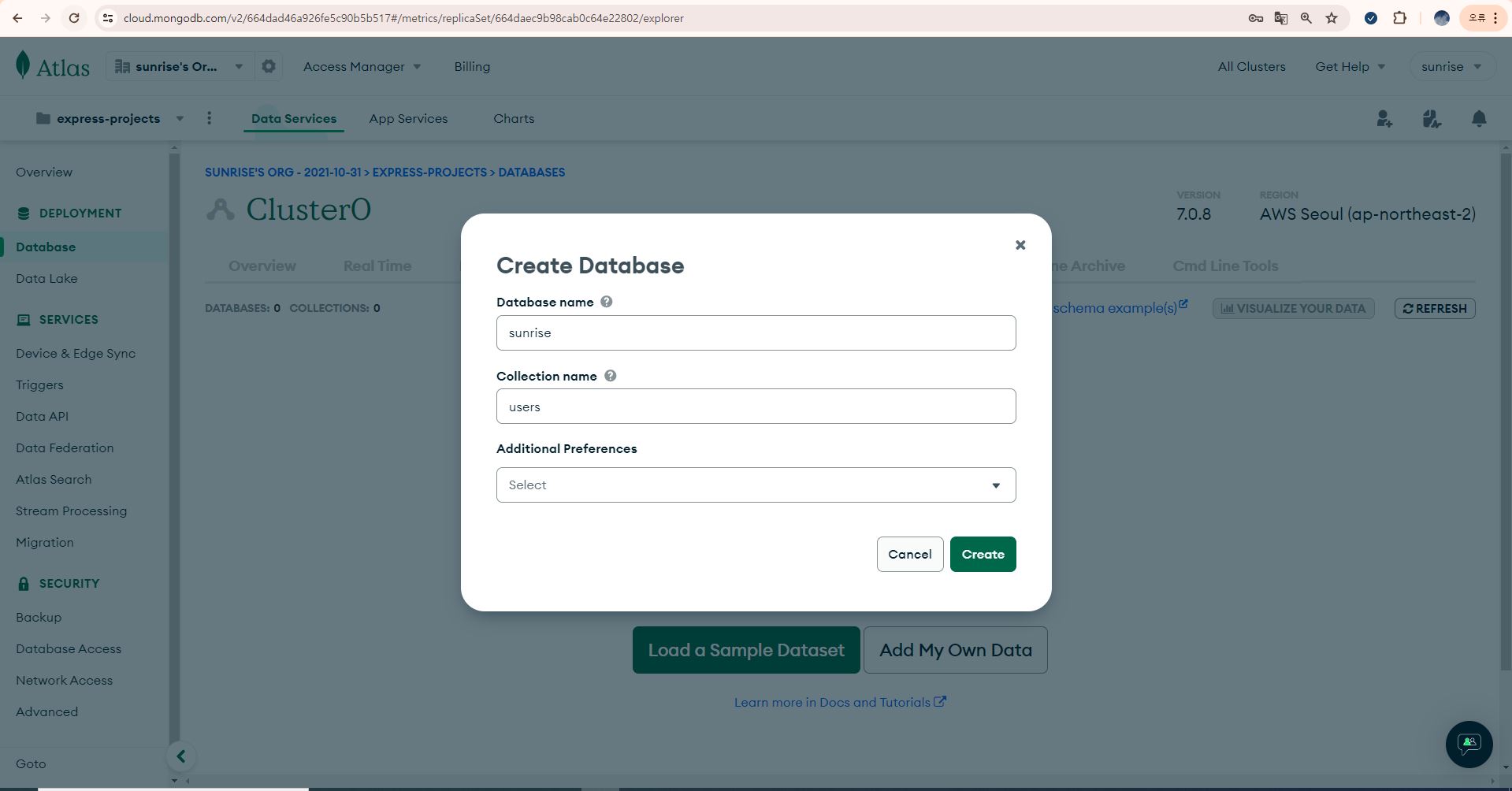1512x791 pixels.
Task: Open cluster Overview tab
Action: 262,266
